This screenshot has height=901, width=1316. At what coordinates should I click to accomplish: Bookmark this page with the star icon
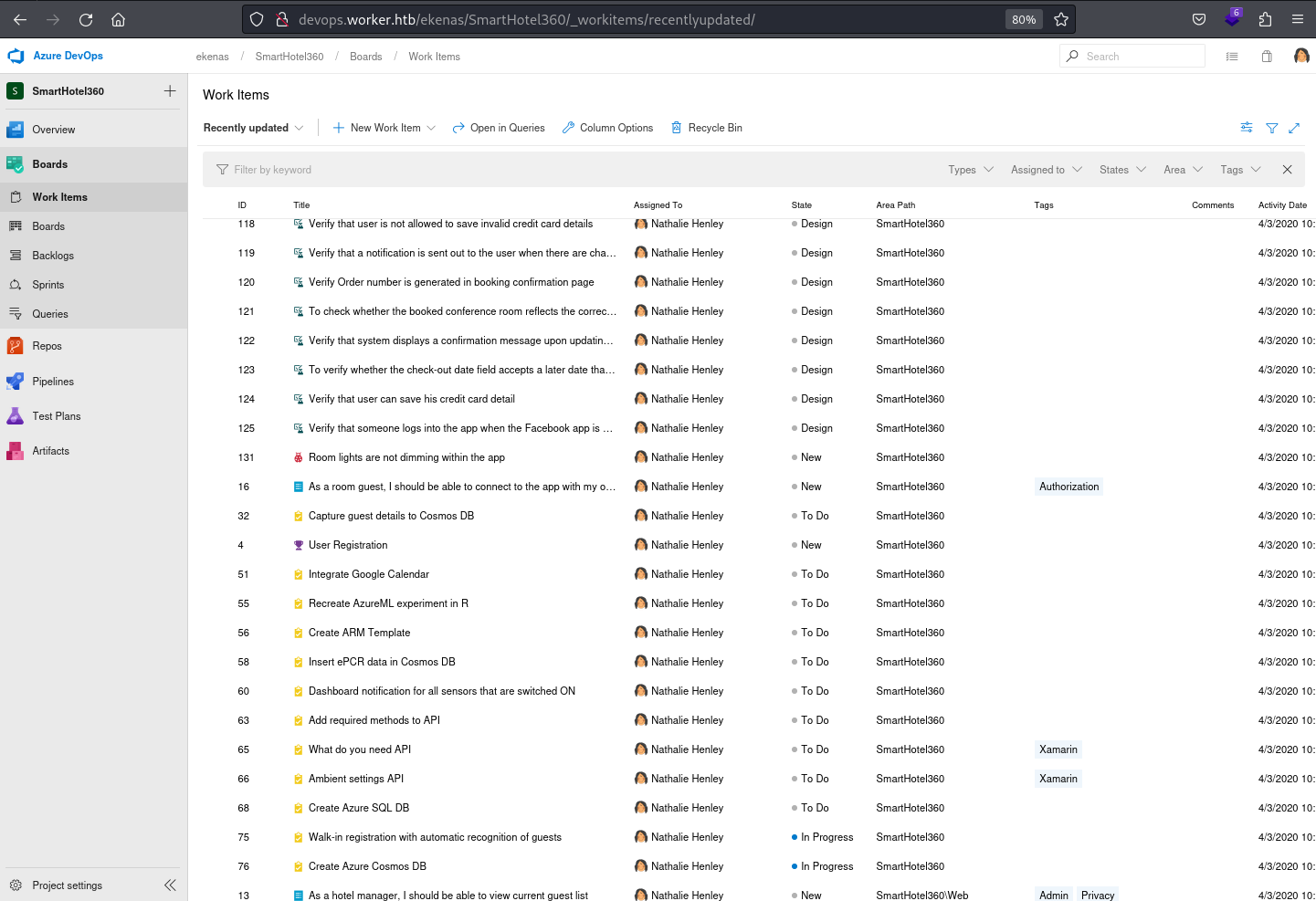click(1061, 19)
